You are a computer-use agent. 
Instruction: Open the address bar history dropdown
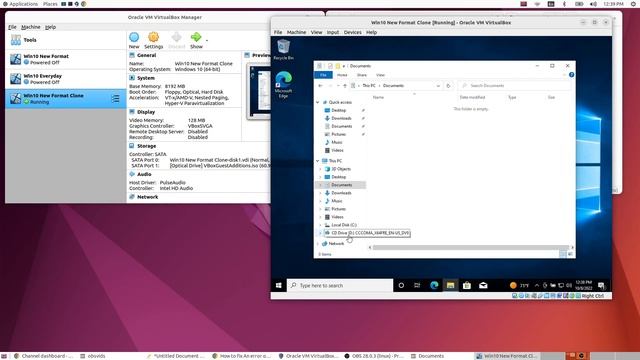coord(438,86)
